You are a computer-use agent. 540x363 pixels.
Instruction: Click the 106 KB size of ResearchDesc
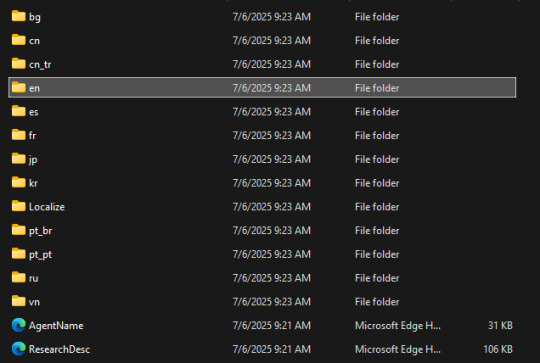tap(498, 349)
